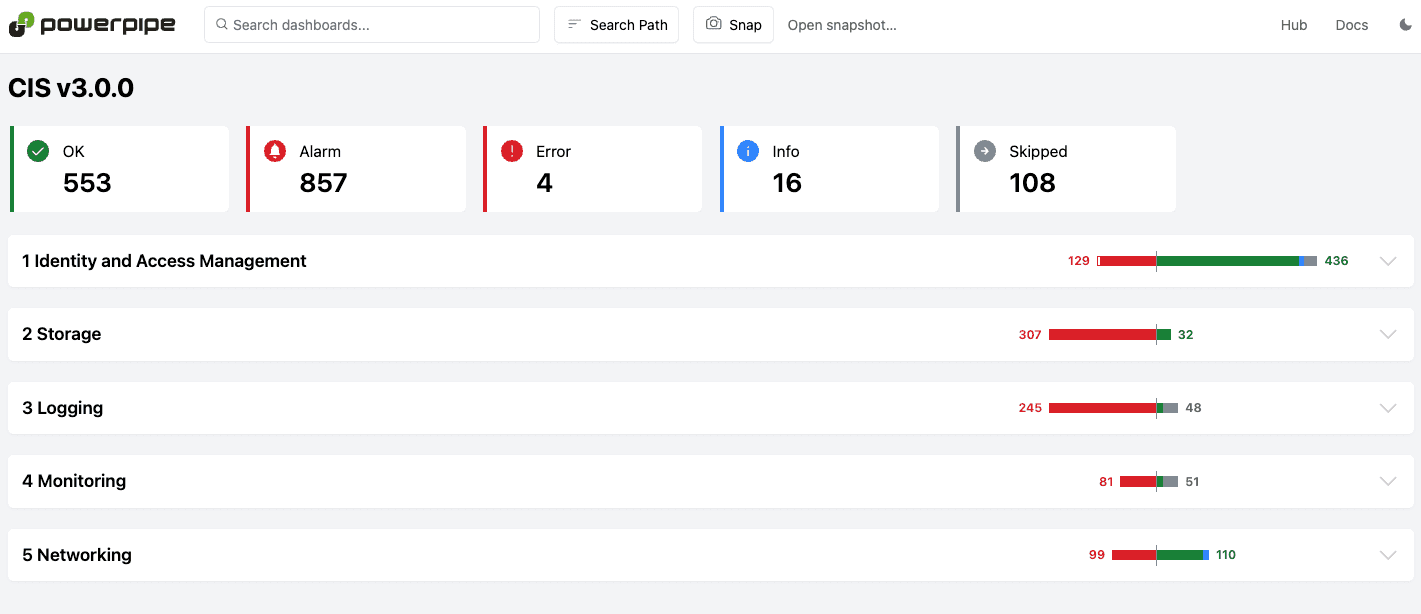The image size is (1421, 614).
Task: Open the Hub link
Action: (x=1294, y=25)
